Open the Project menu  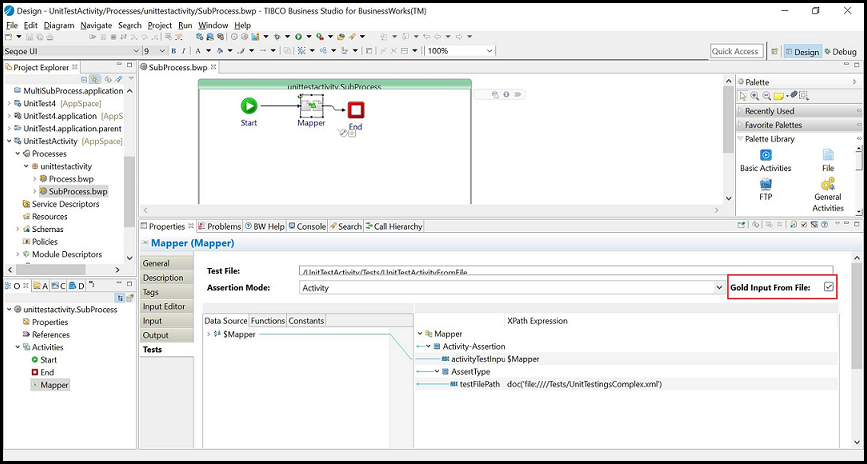click(x=160, y=25)
